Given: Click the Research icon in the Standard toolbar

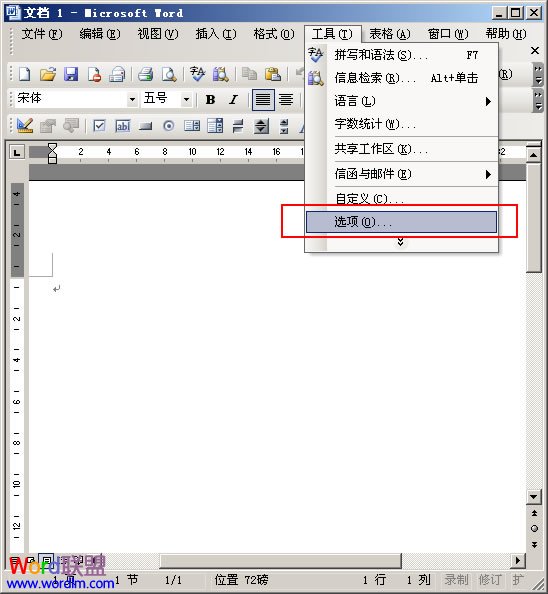Looking at the screenshot, I should pyautogui.click(x=220, y=74).
